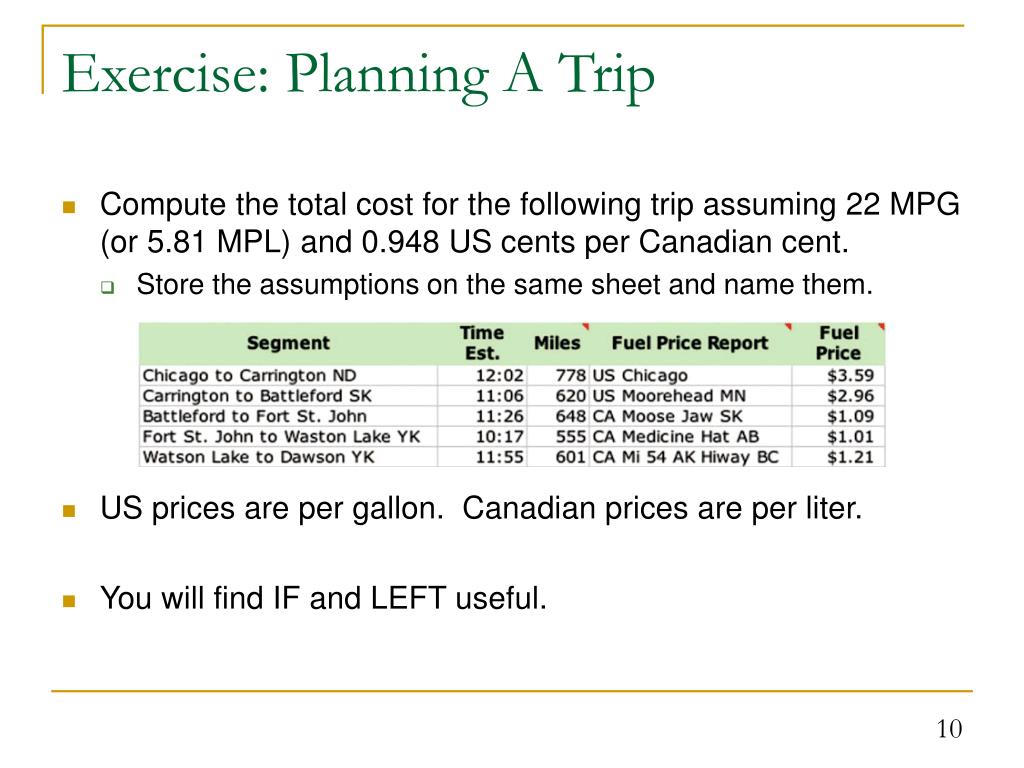Click the 10:17 time estimate cell
This screenshot has height=768, width=1024.
[x=482, y=436]
